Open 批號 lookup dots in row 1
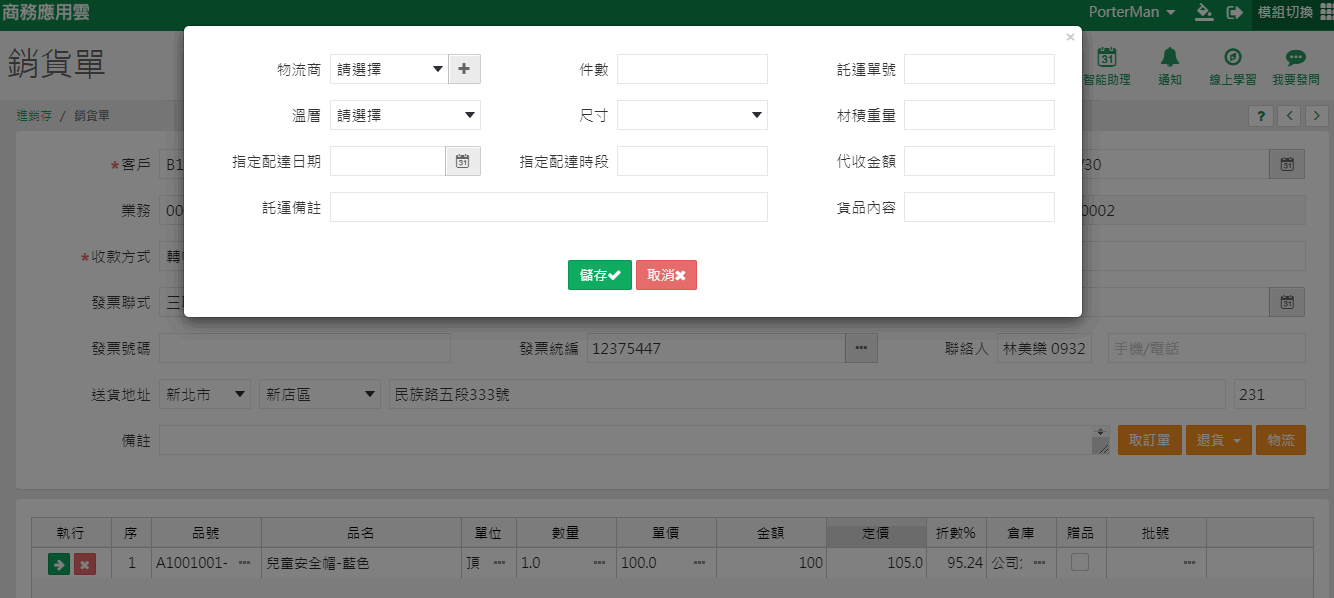 click(1189, 563)
